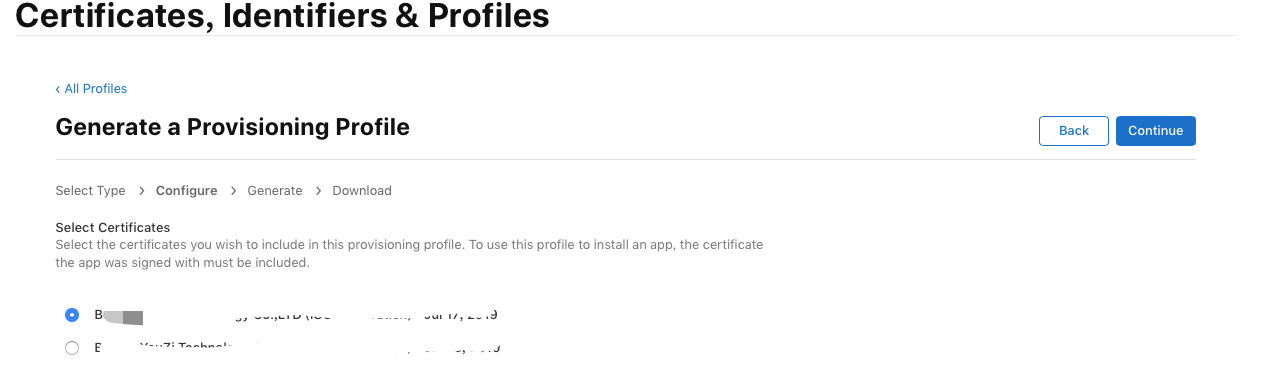Choose the second certificate radio button

click(72, 348)
